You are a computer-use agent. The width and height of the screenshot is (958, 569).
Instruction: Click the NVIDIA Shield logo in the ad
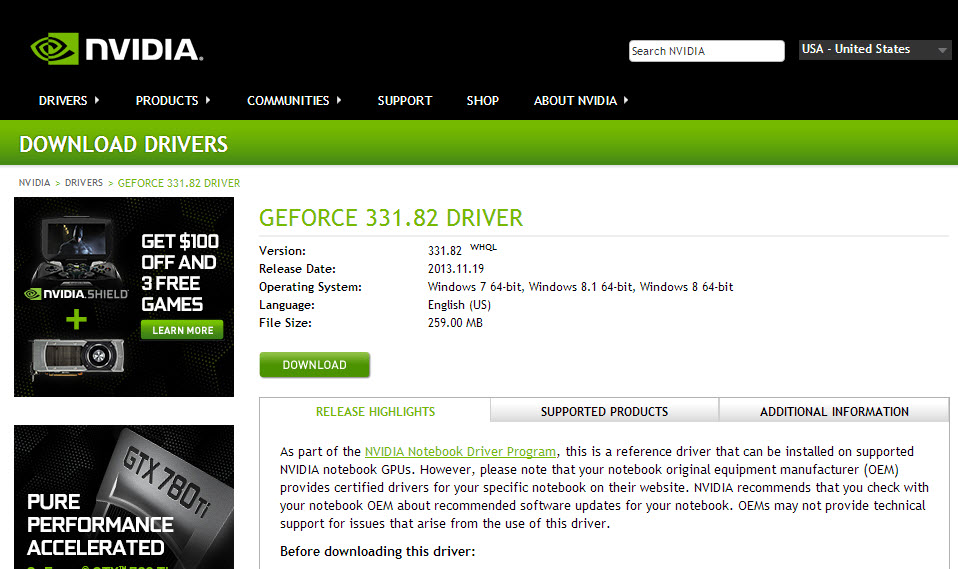tap(76, 294)
